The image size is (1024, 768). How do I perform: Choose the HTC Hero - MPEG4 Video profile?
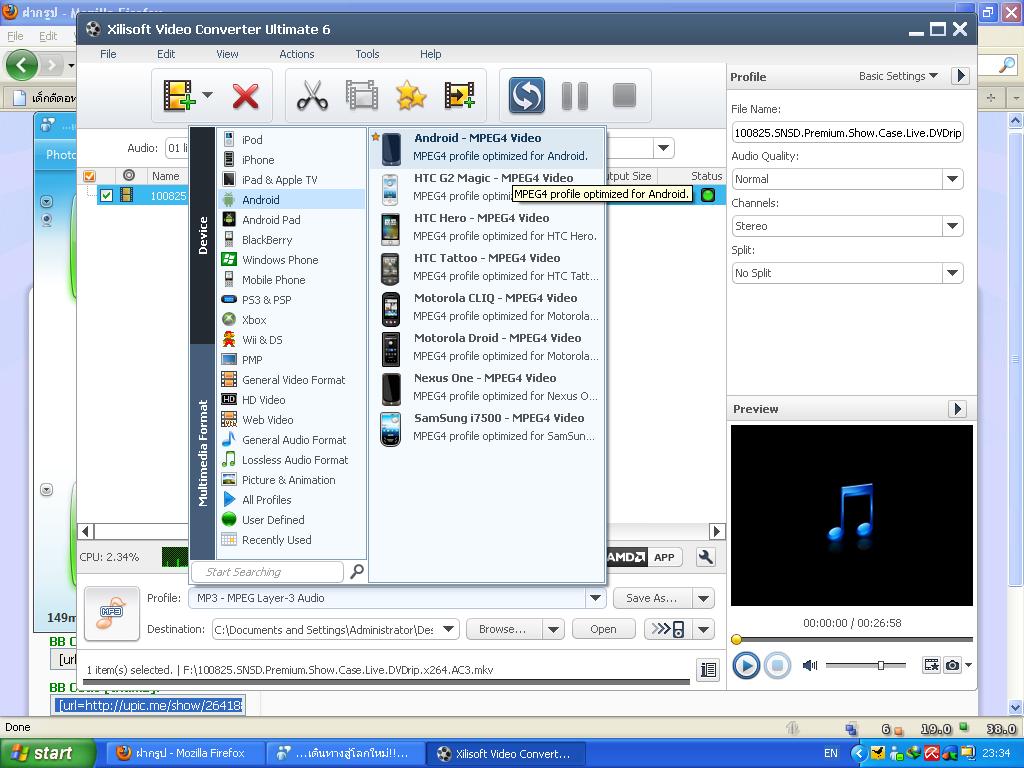487,227
